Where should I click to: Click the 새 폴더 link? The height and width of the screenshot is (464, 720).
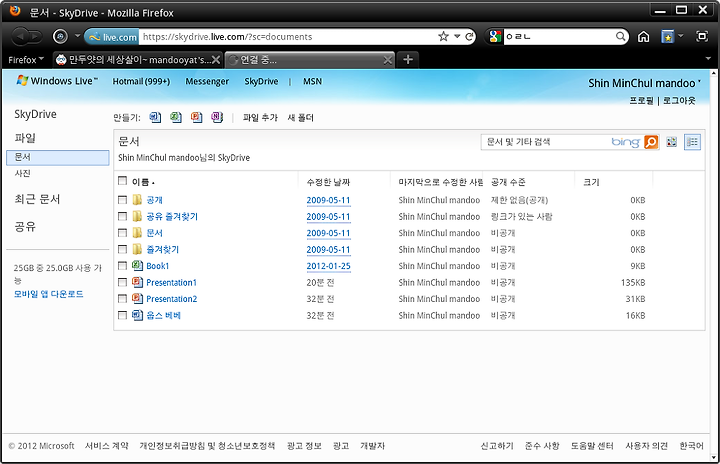[300, 118]
